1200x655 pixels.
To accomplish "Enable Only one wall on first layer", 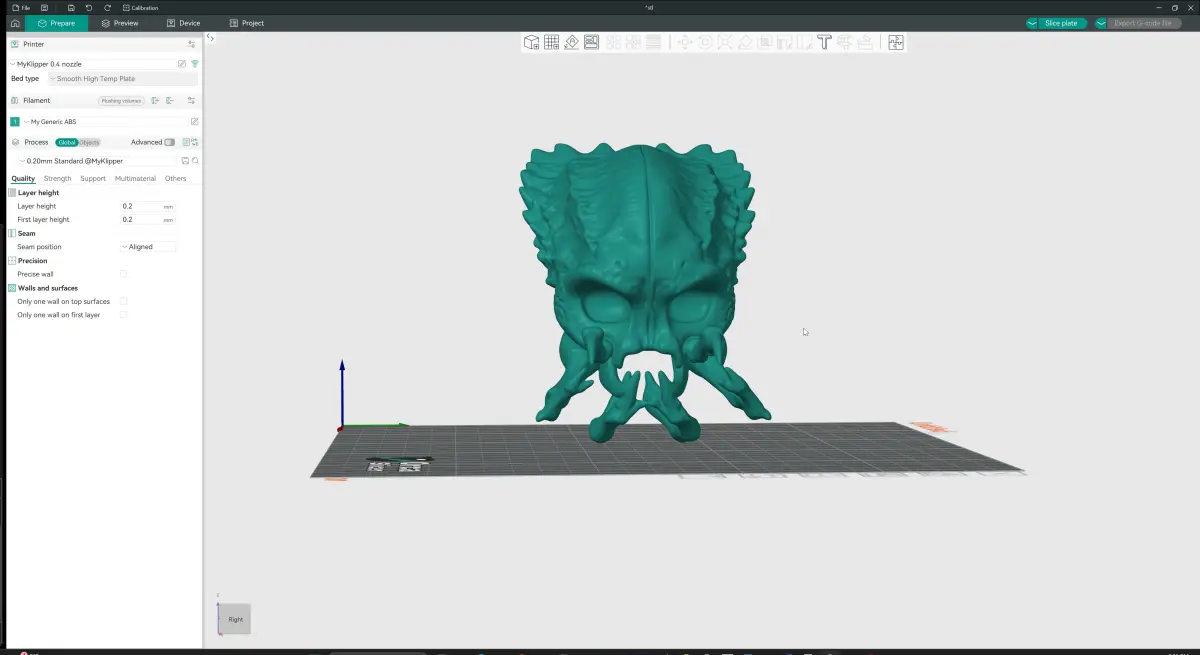I will [x=124, y=315].
